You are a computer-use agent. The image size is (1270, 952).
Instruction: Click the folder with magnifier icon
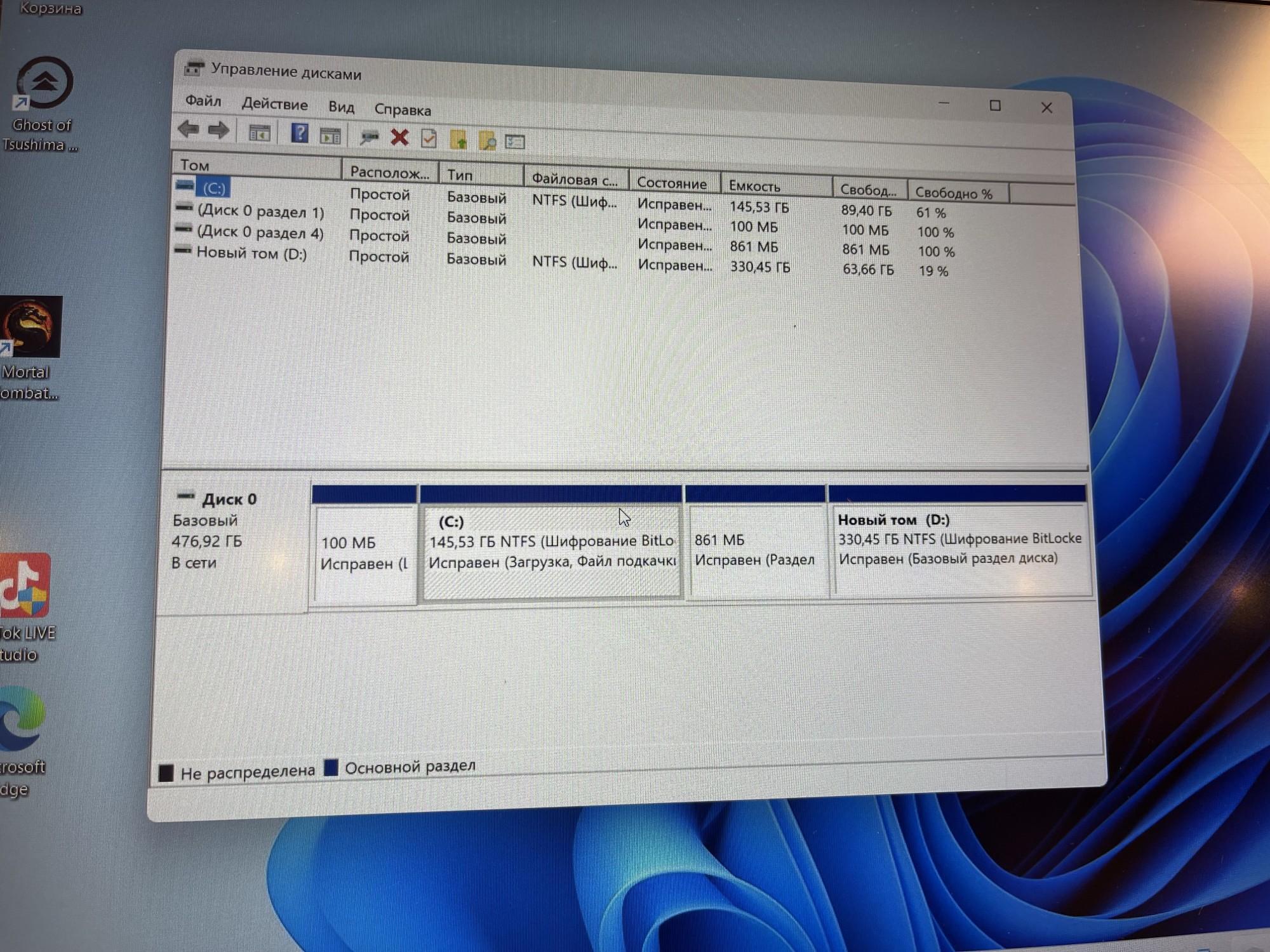487,141
